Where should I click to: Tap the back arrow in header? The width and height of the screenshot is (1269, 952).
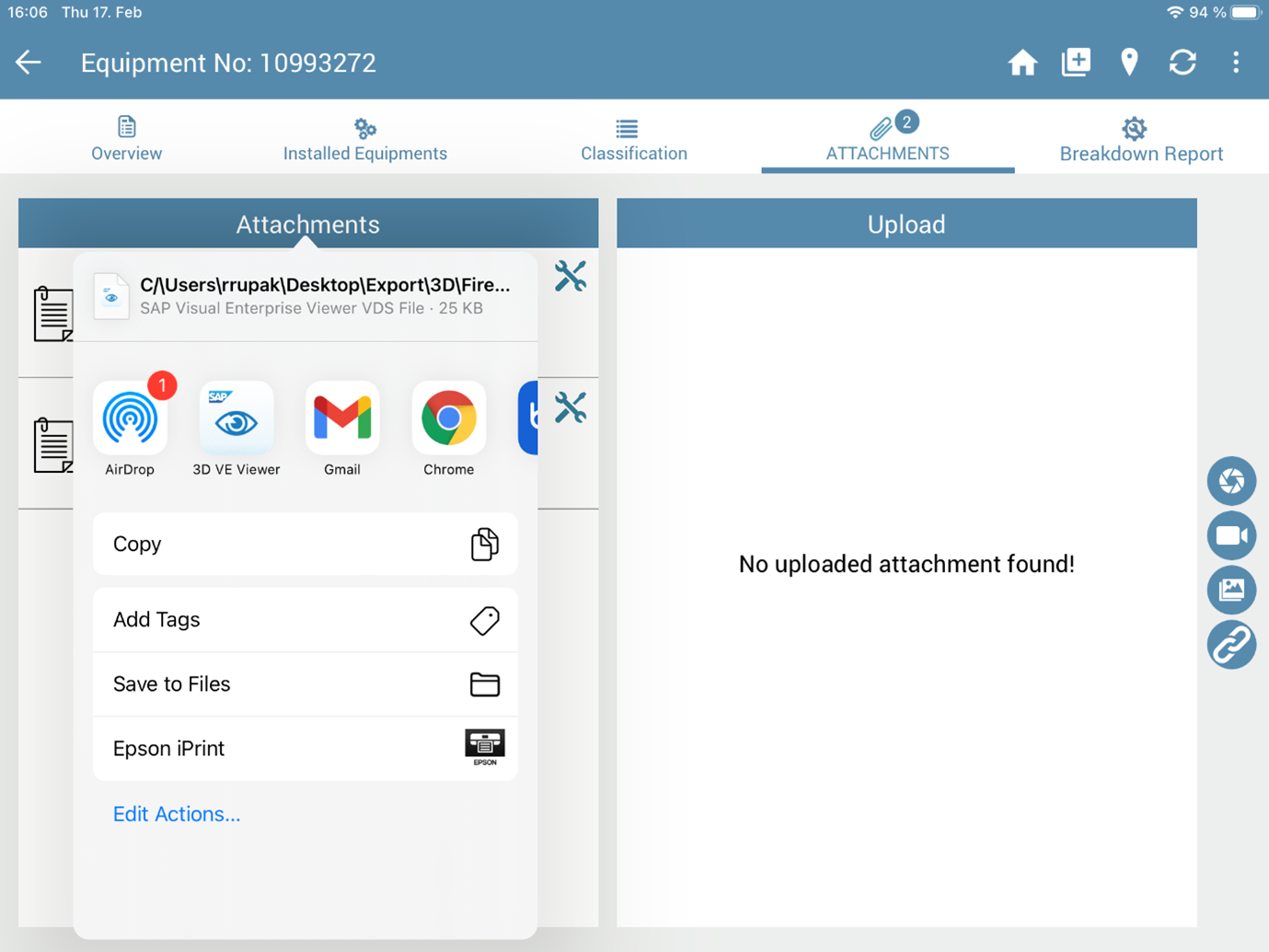(29, 63)
